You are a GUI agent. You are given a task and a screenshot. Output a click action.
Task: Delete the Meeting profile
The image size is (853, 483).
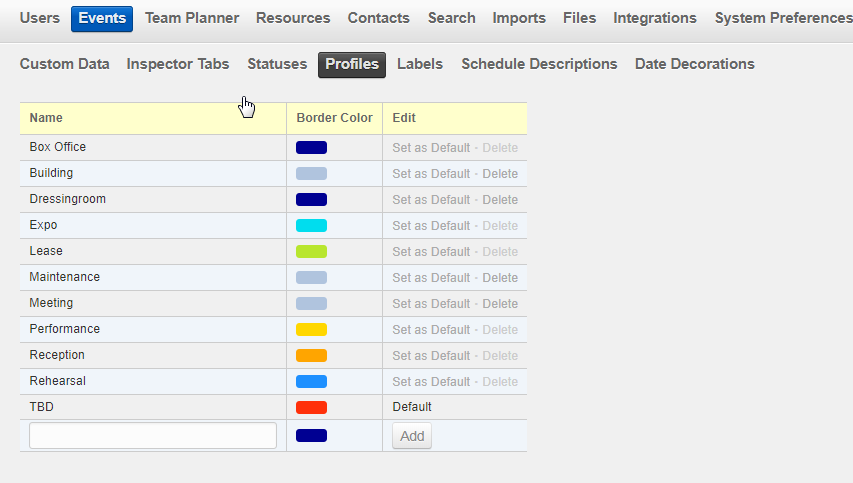point(500,304)
